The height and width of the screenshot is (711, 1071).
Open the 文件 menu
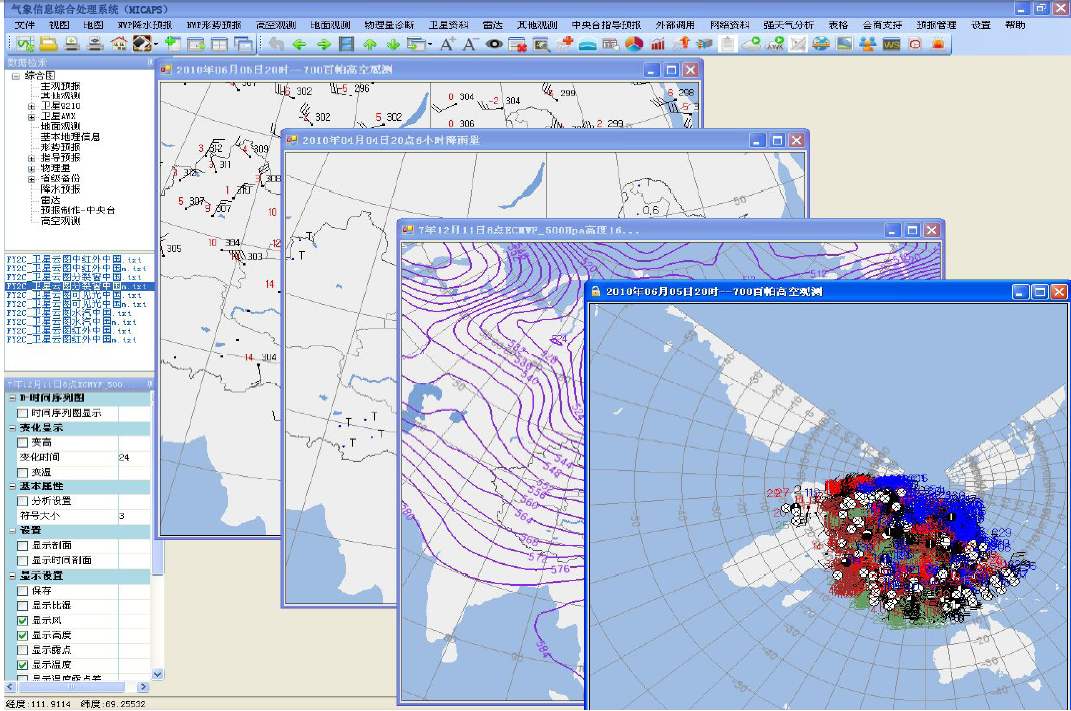coord(25,25)
